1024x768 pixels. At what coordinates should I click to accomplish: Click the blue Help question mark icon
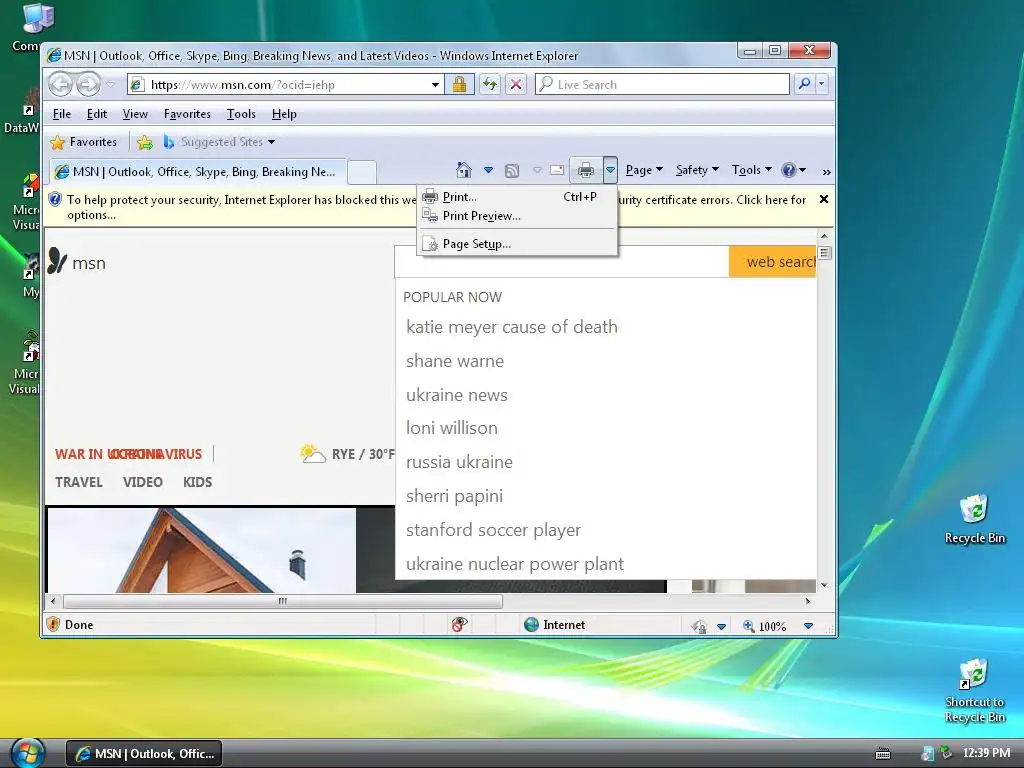789,170
